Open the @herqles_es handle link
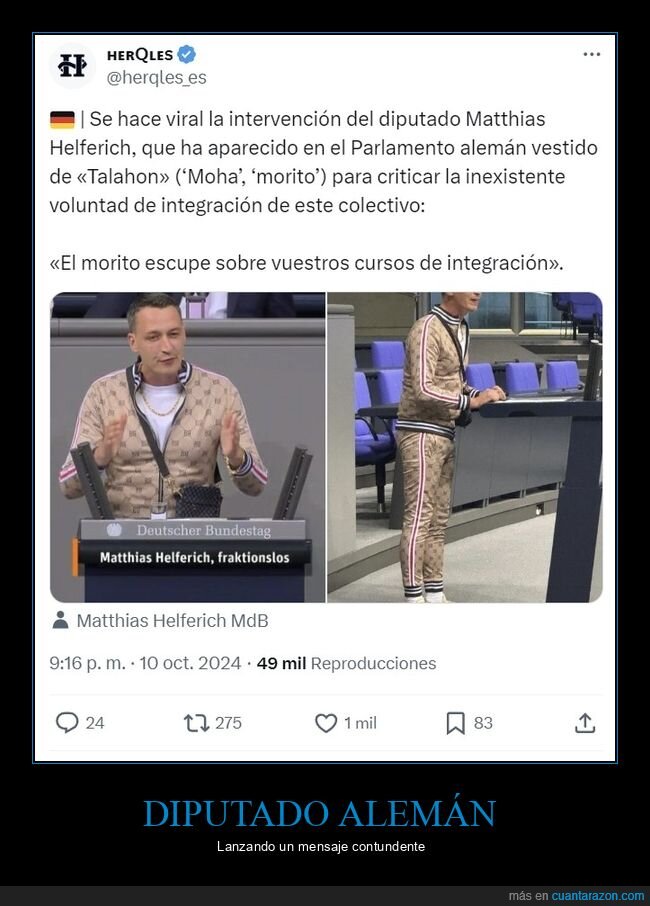This screenshot has width=650, height=906. click(157, 77)
